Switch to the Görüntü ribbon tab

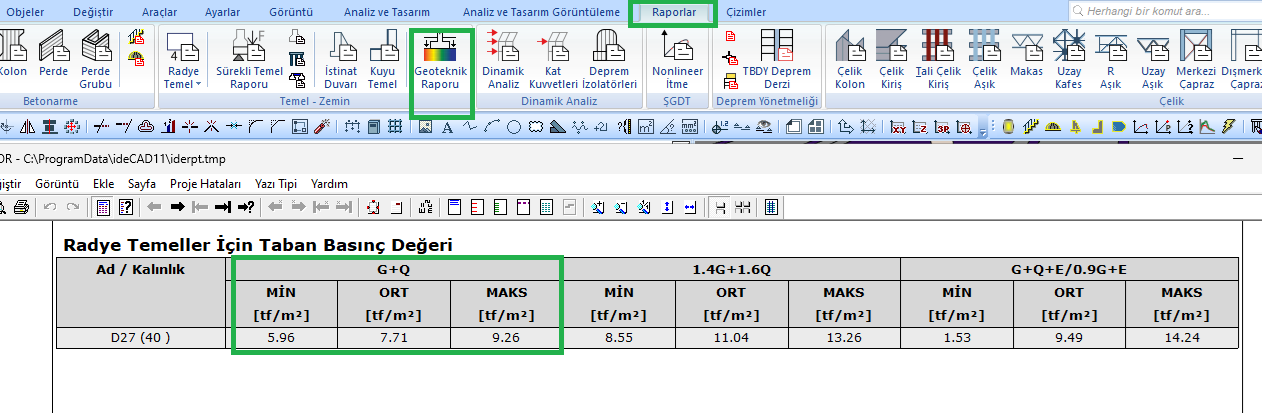click(x=291, y=13)
